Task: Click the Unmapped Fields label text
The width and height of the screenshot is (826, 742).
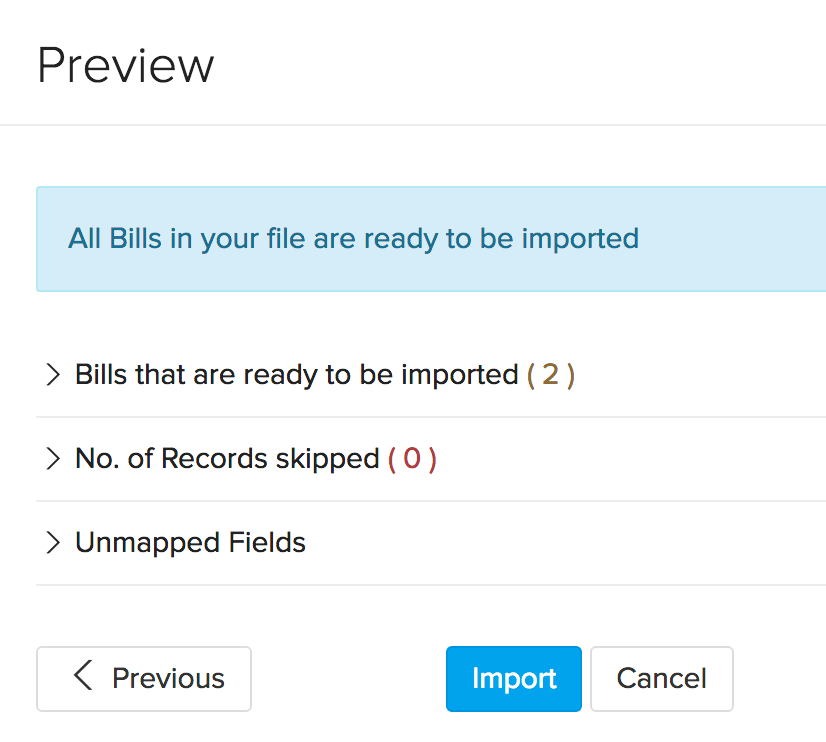Action: [190, 542]
